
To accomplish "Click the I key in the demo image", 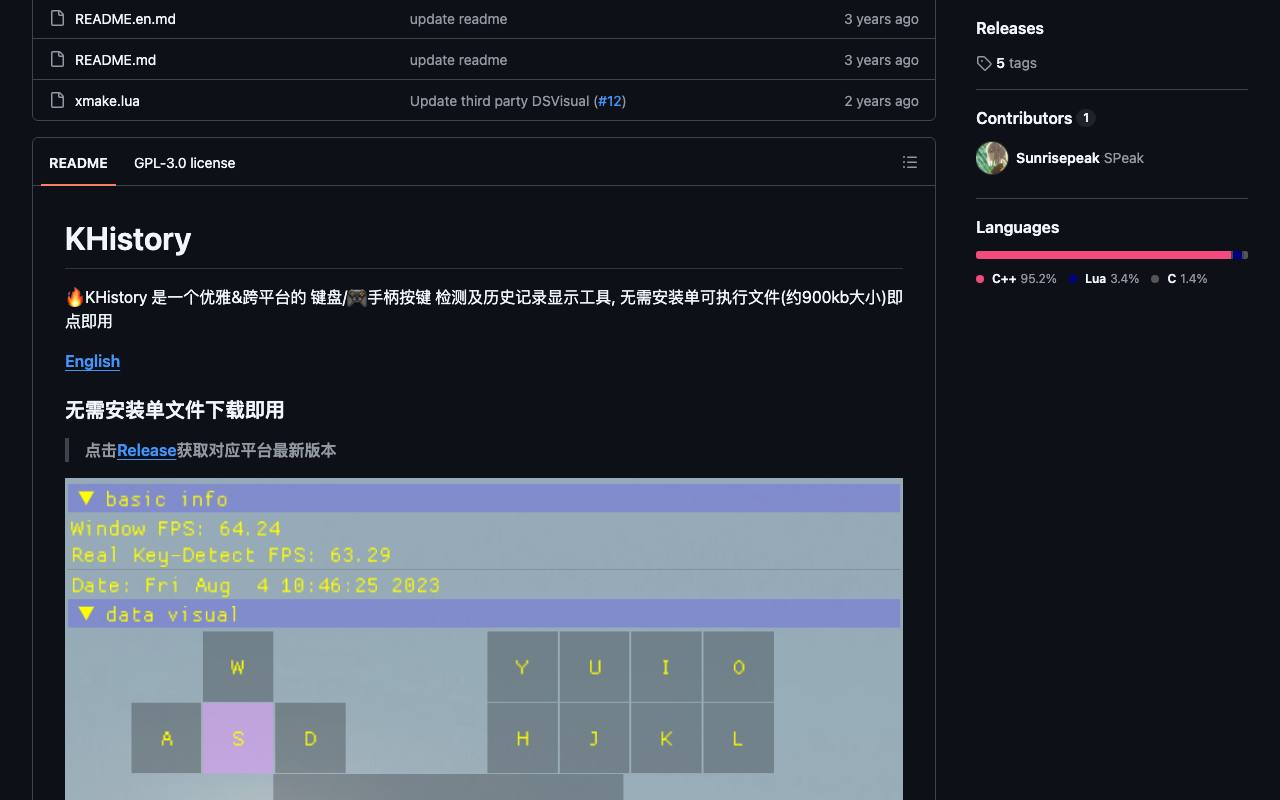I will (666, 667).
